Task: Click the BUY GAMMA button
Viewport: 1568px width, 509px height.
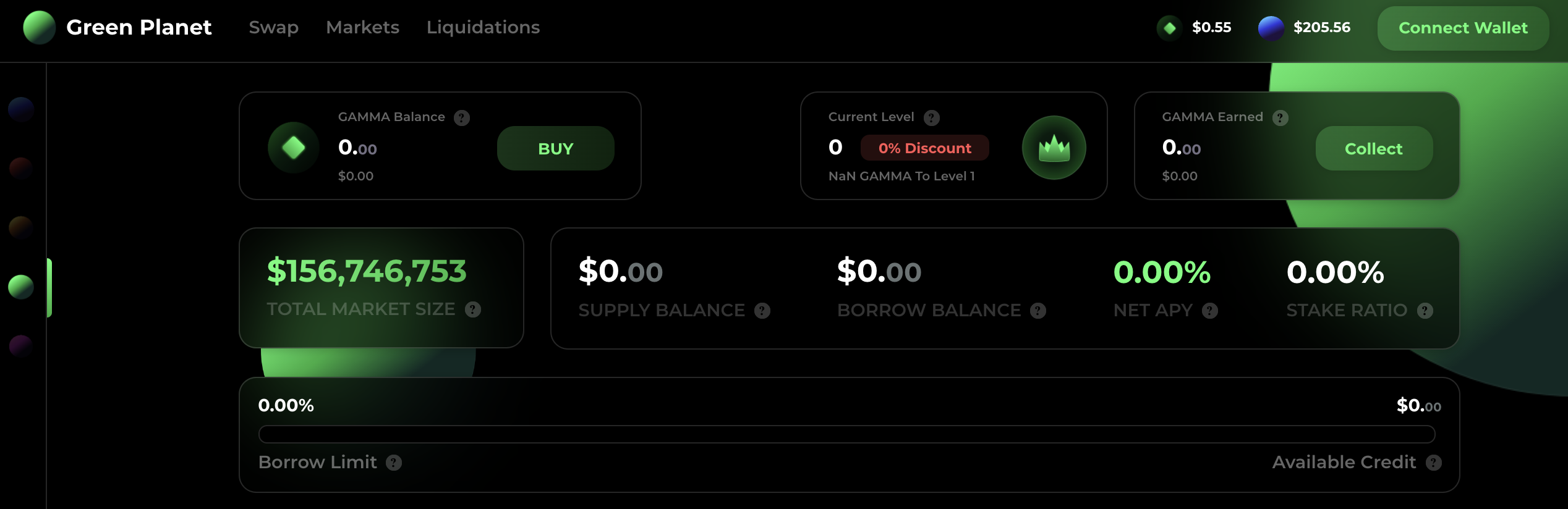Action: click(556, 148)
